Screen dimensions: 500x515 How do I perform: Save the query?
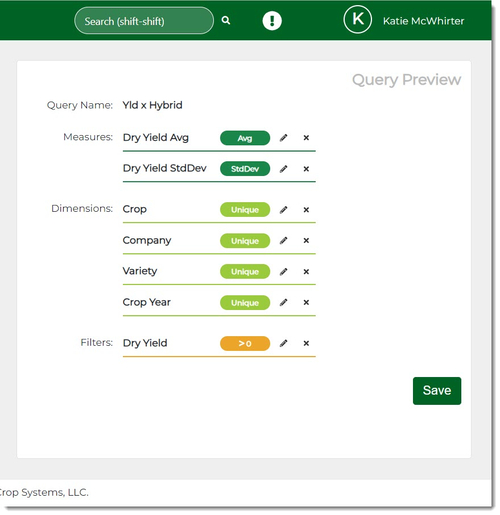pos(437,391)
